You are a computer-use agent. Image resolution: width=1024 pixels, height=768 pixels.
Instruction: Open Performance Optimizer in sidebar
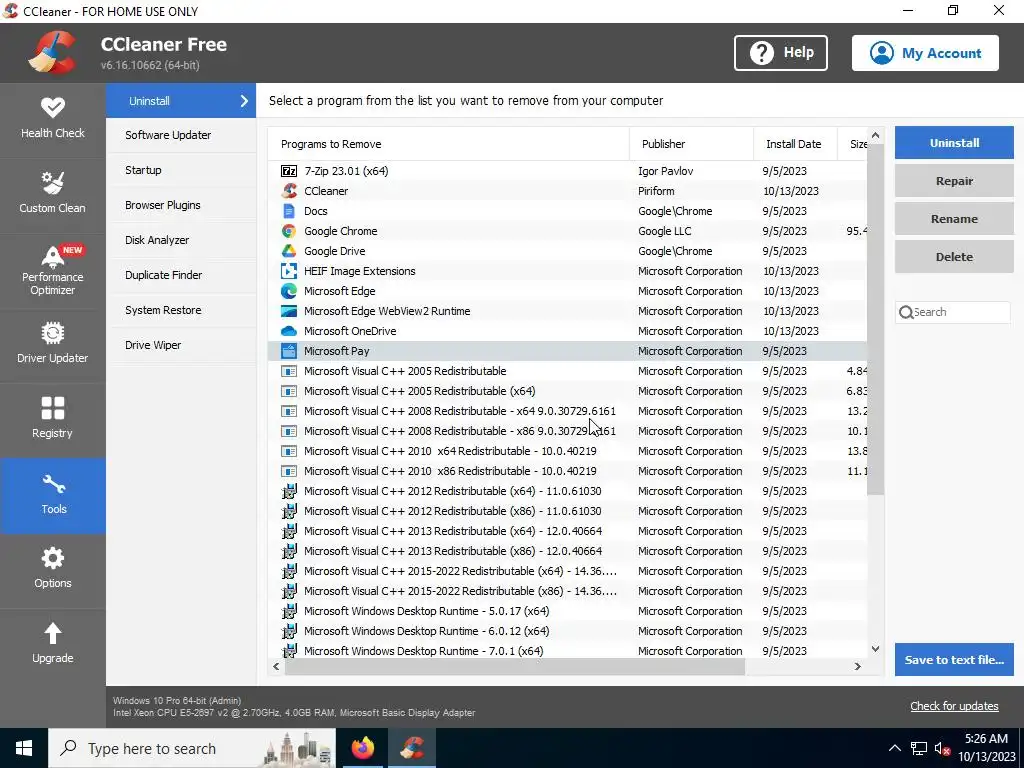[52, 270]
